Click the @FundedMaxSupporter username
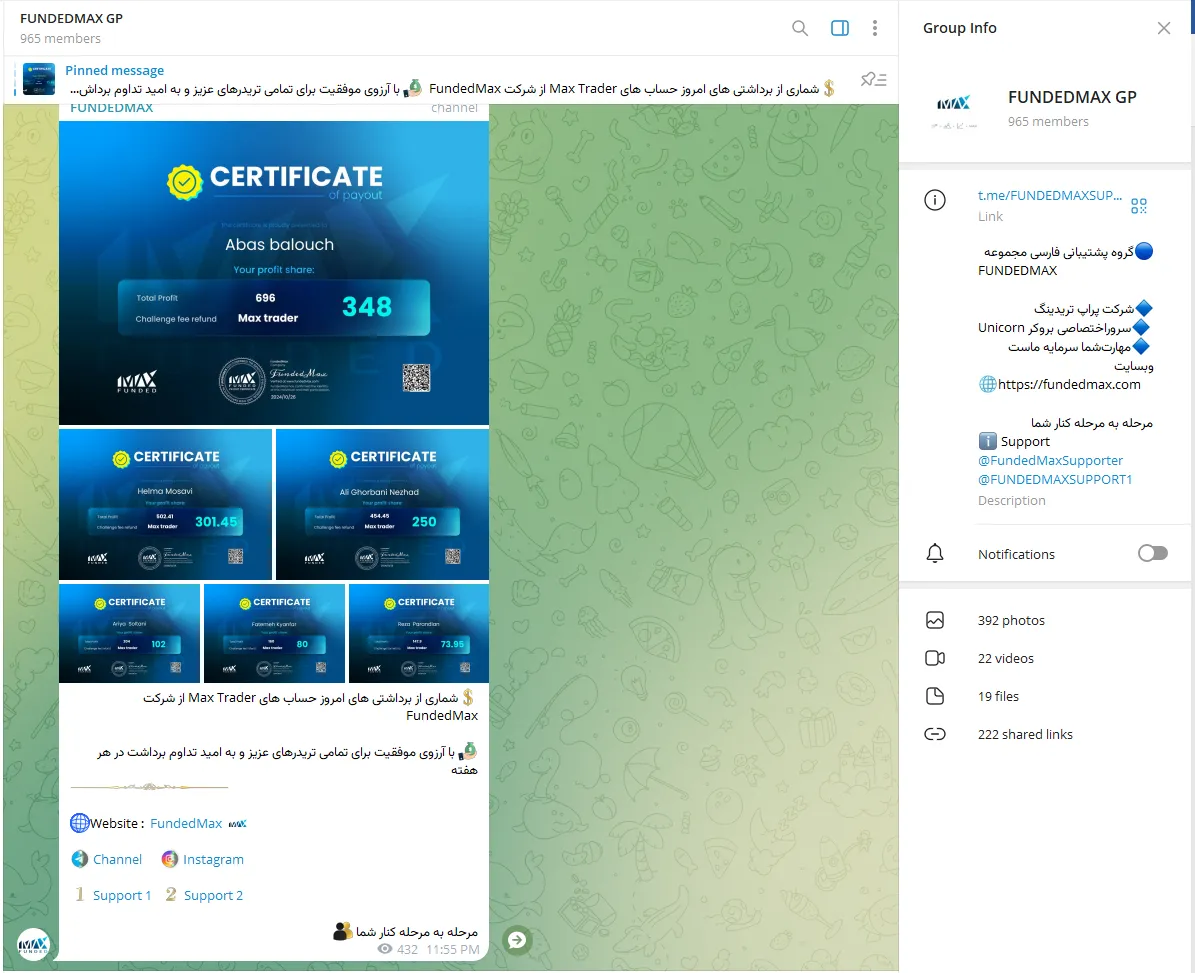Viewport: 1195px width, 973px height. point(1051,460)
